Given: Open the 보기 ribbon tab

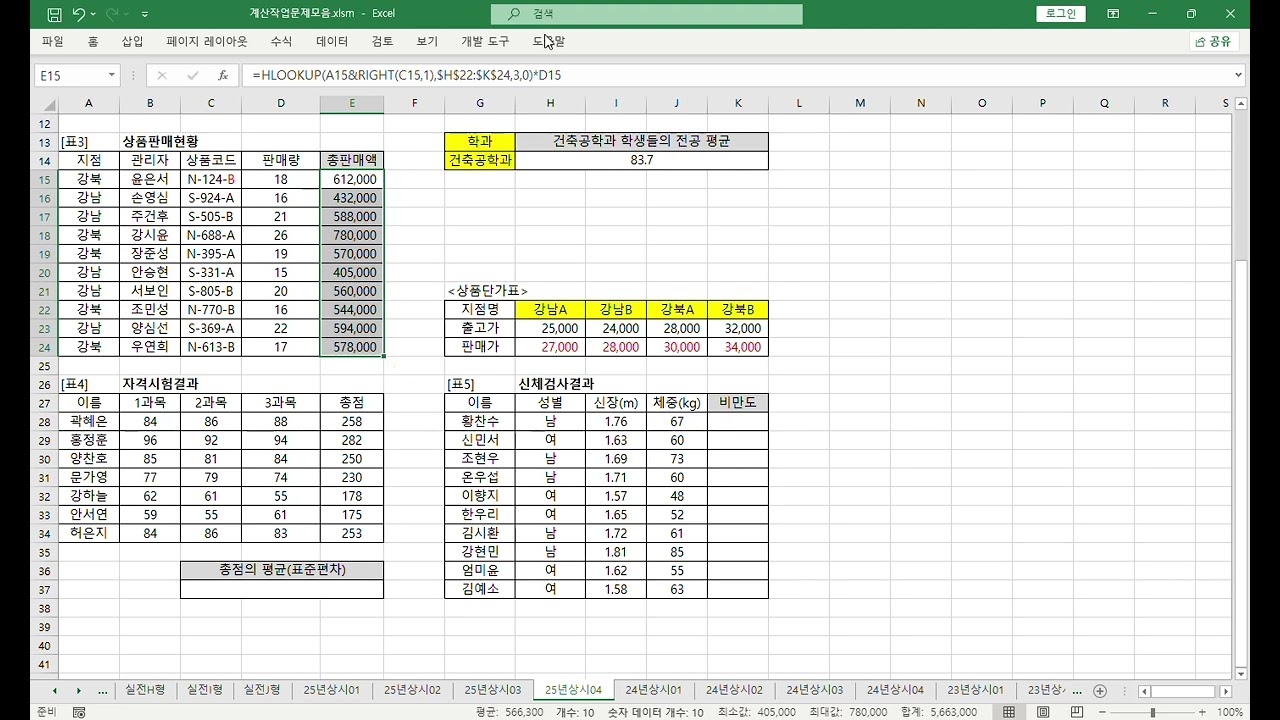Looking at the screenshot, I should 427,42.
